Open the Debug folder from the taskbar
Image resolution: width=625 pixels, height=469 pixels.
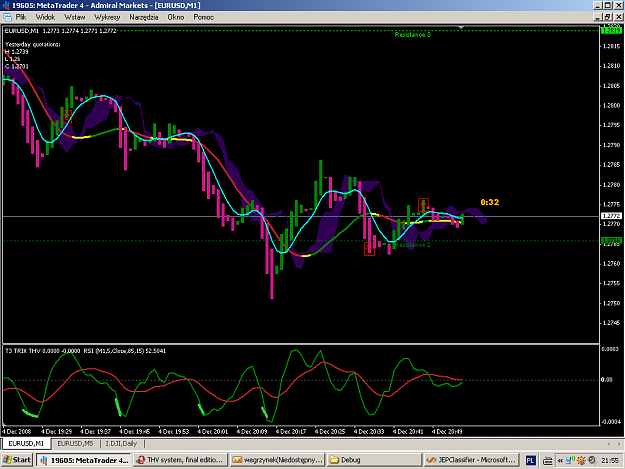374,460
